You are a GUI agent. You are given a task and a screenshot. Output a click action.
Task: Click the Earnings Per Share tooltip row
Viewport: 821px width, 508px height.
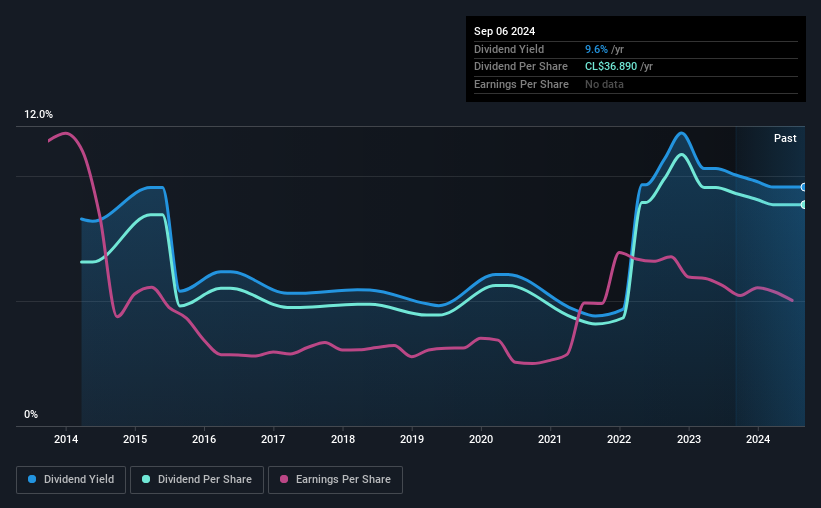tap(636, 84)
